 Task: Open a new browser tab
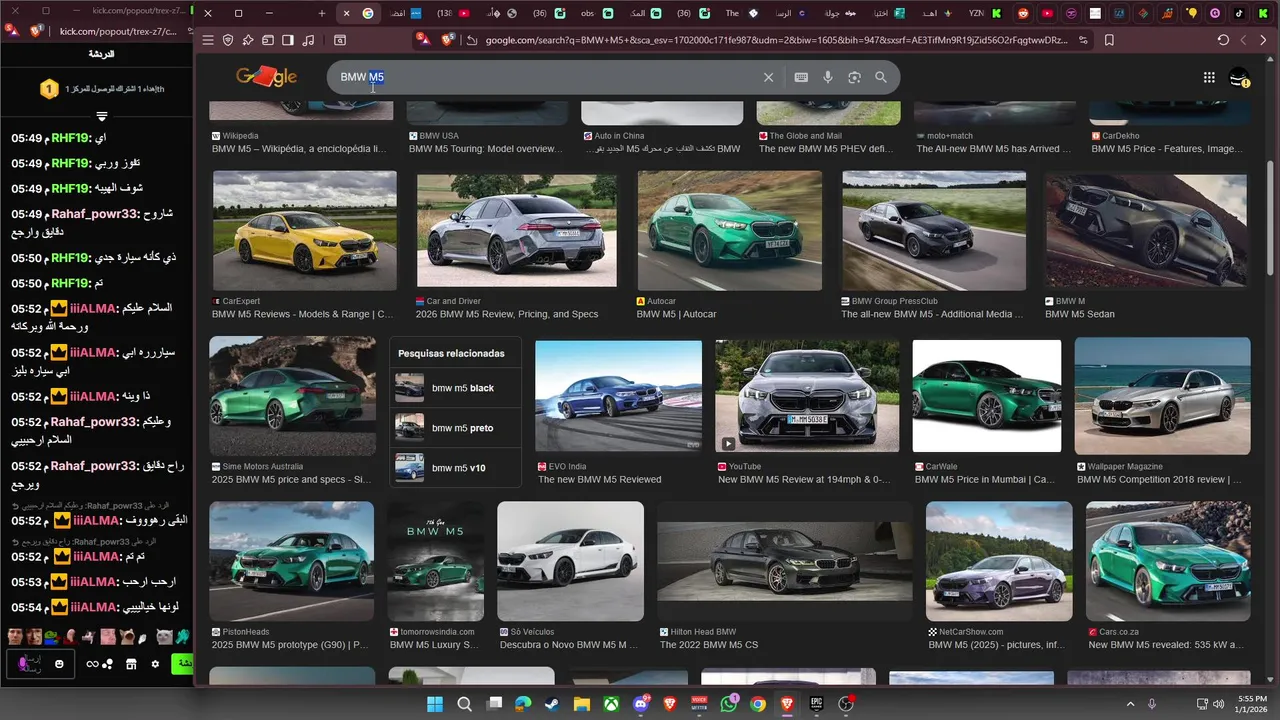[321, 13]
